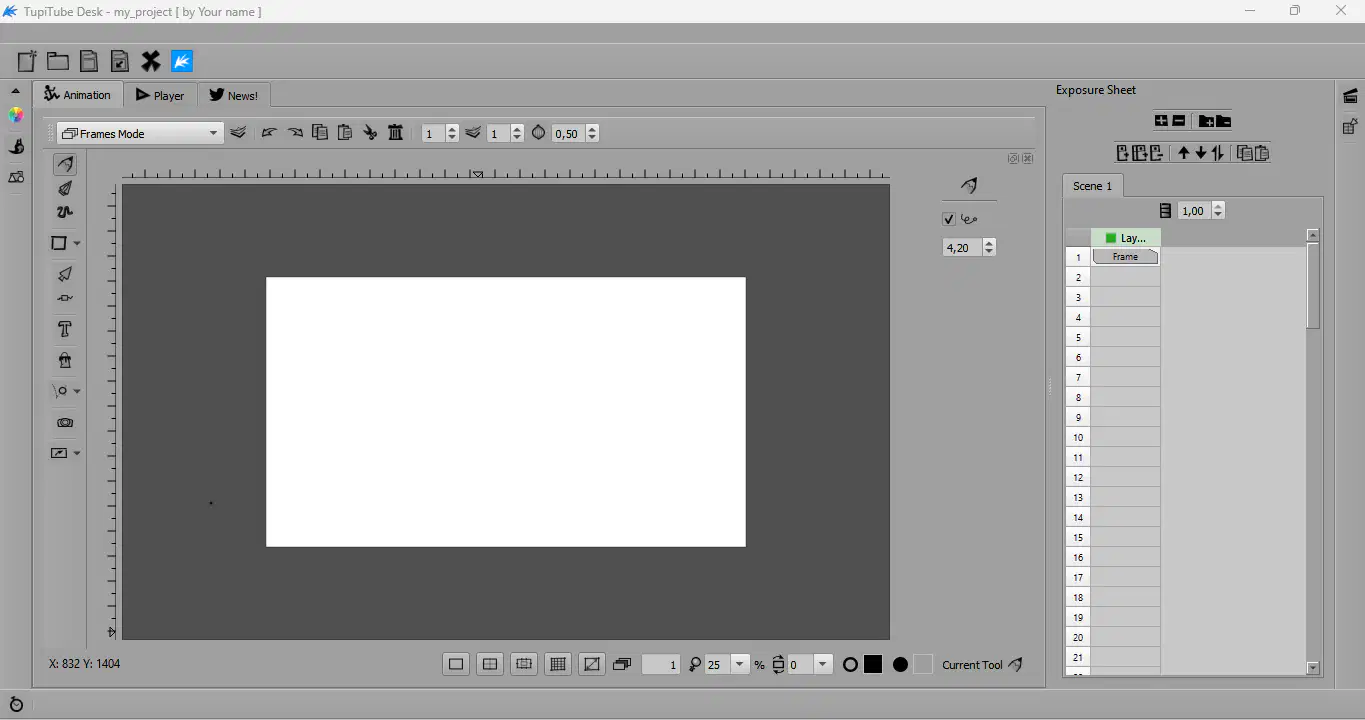The width and height of the screenshot is (1365, 720).
Task: Undo last action with left arrow icon
Action: (x=268, y=133)
